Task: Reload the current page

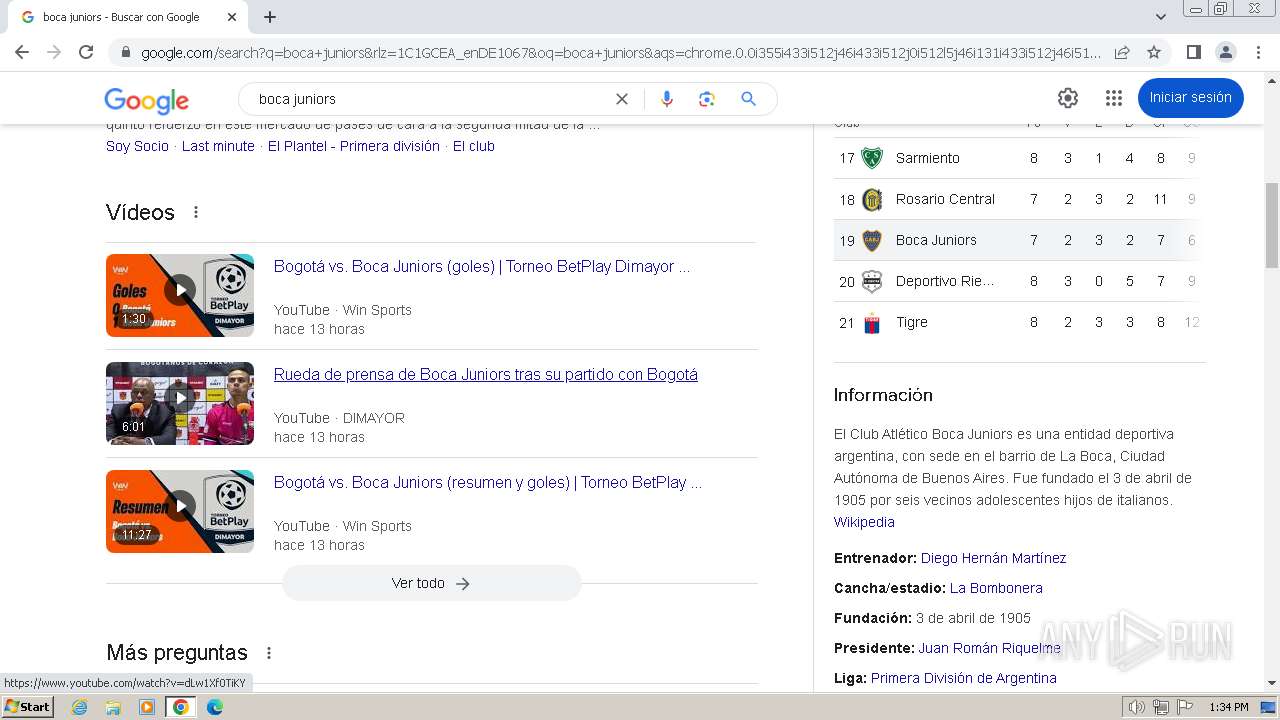Action: tap(86, 52)
